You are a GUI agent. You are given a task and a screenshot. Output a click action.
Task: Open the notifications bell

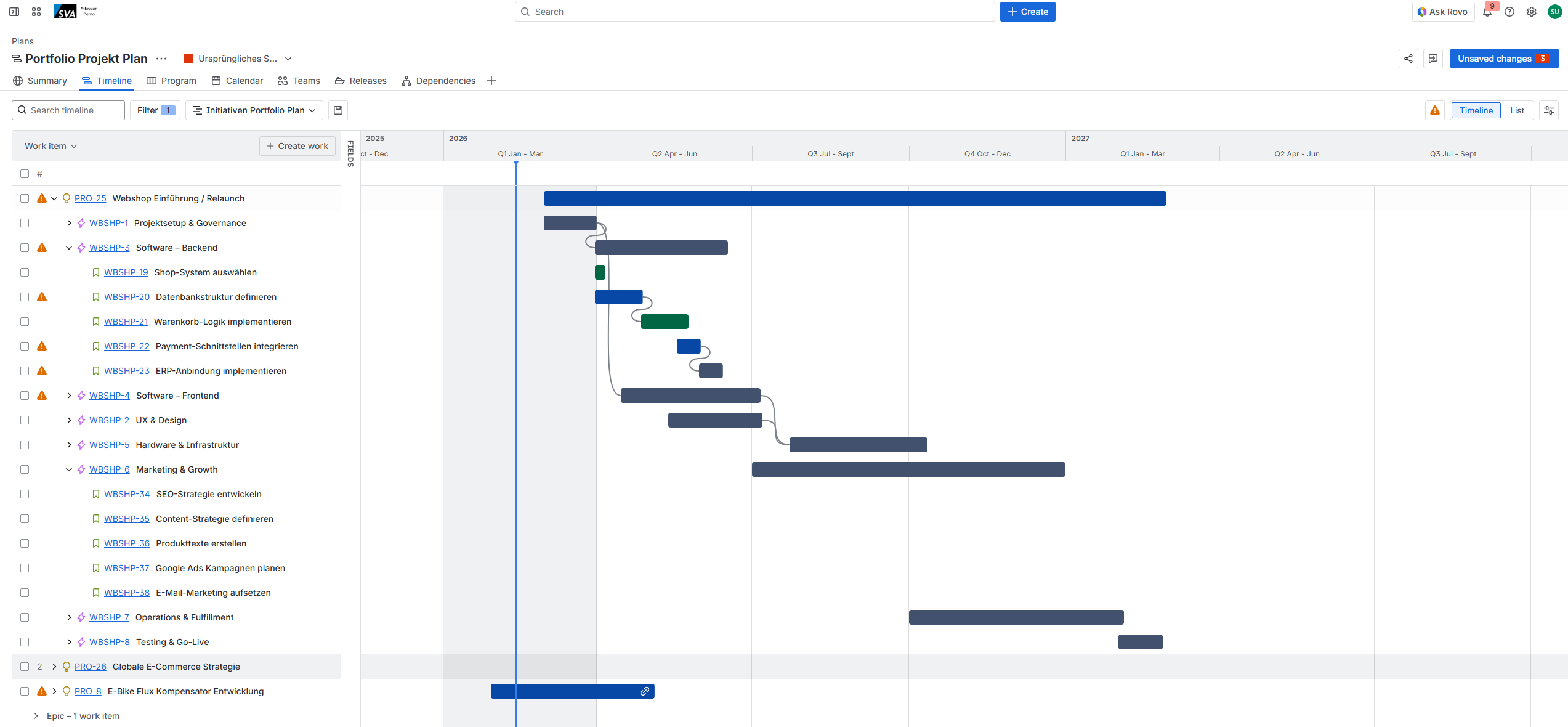pos(1487,12)
